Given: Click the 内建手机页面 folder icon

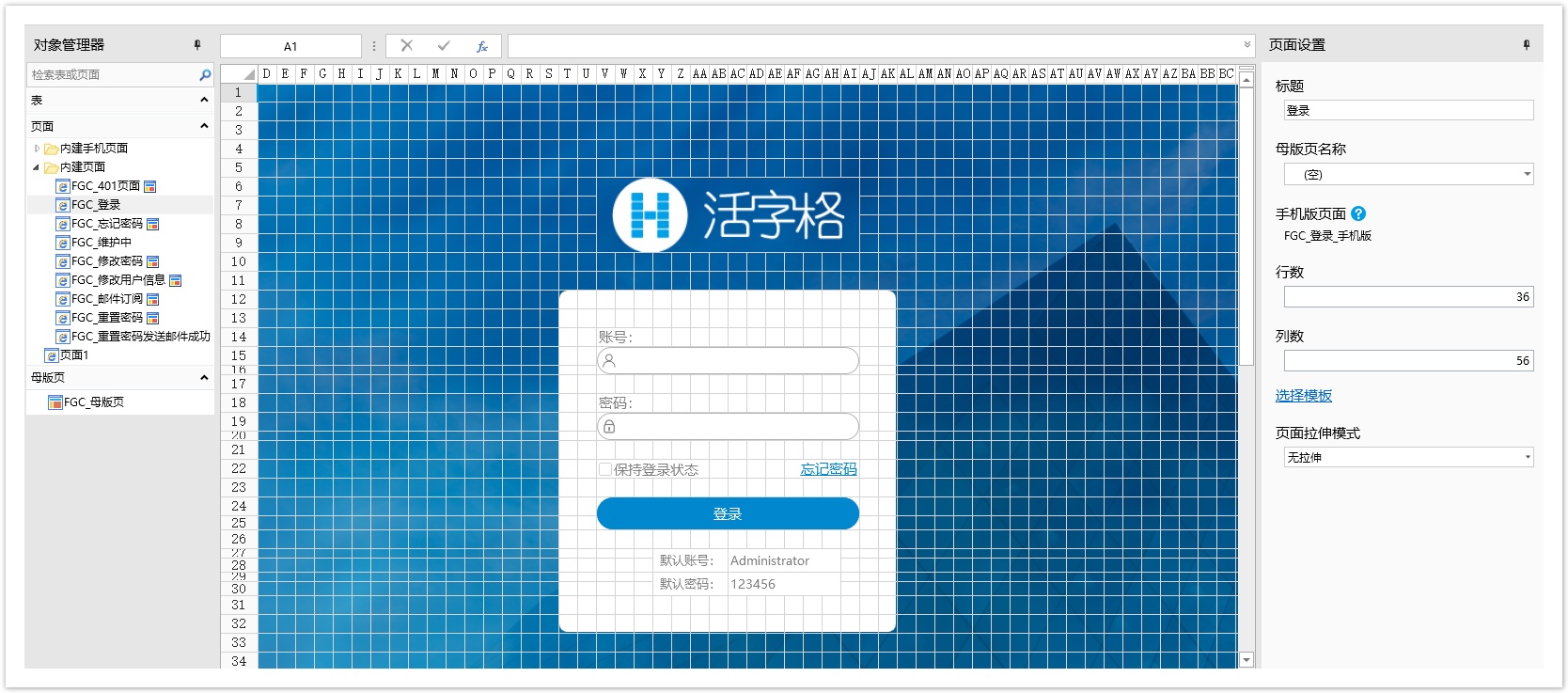Looking at the screenshot, I should 52,149.
